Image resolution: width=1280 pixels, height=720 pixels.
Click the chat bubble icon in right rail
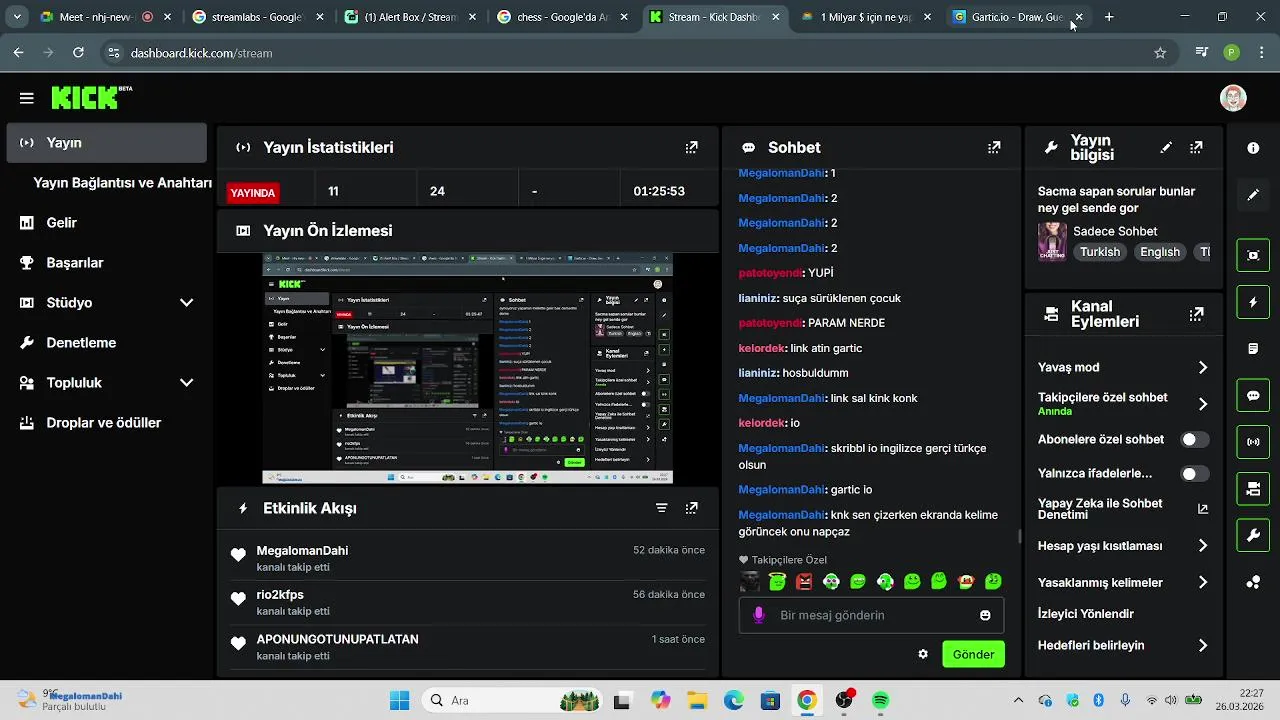[x=1253, y=395]
